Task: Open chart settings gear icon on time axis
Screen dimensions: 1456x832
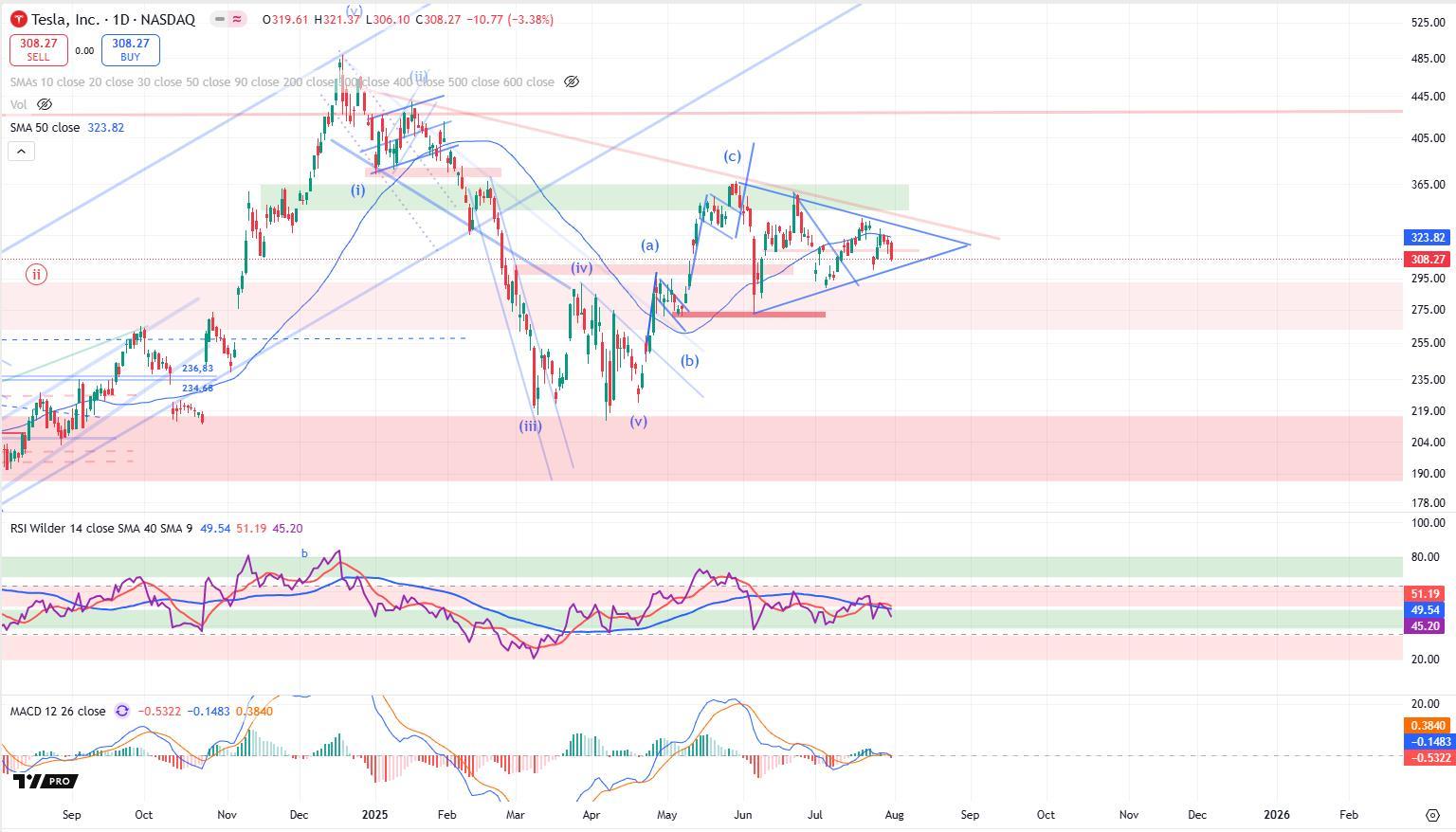Action: pos(1432,815)
